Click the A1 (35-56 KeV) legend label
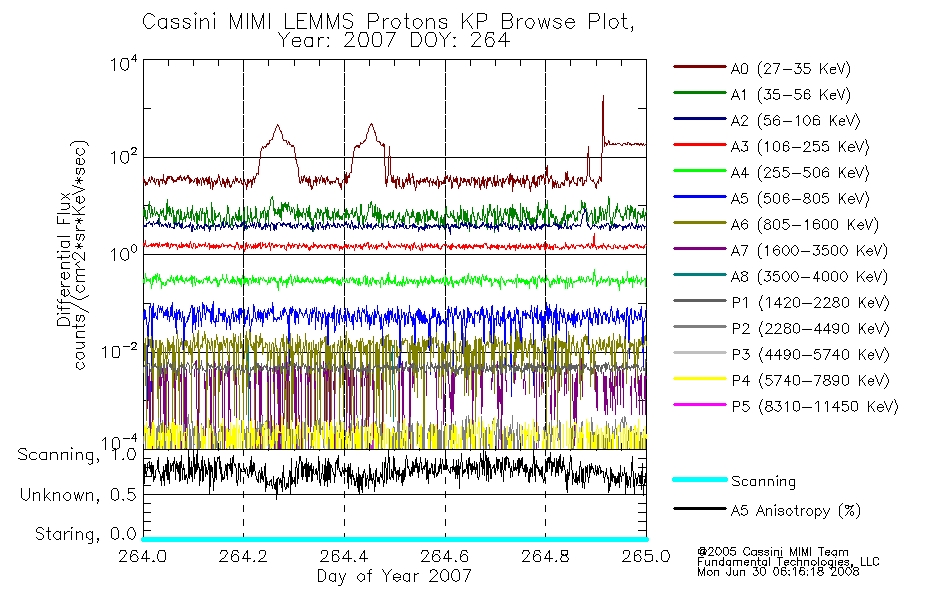This screenshot has height=600, width=950. tap(790, 95)
